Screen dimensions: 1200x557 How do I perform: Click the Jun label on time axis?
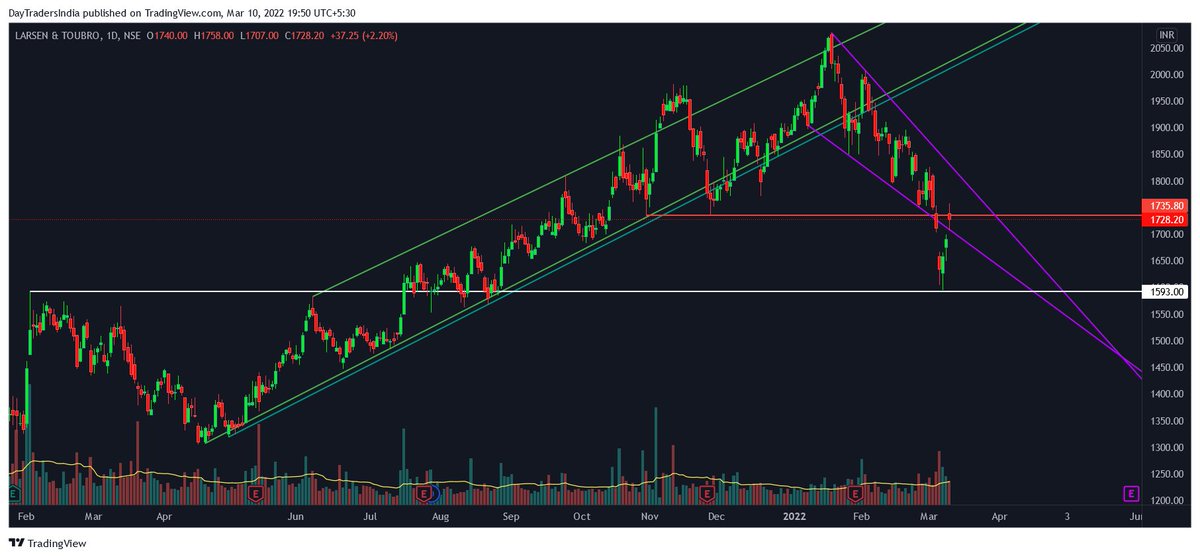click(x=295, y=517)
